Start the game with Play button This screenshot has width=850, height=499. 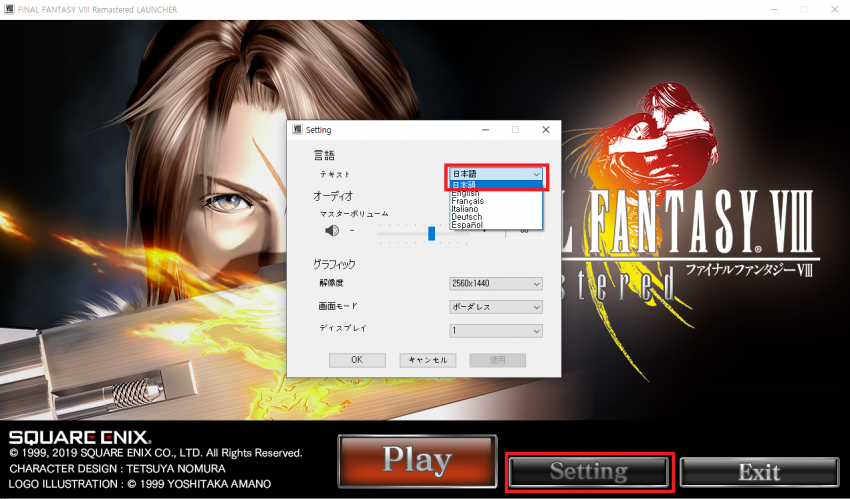point(417,461)
